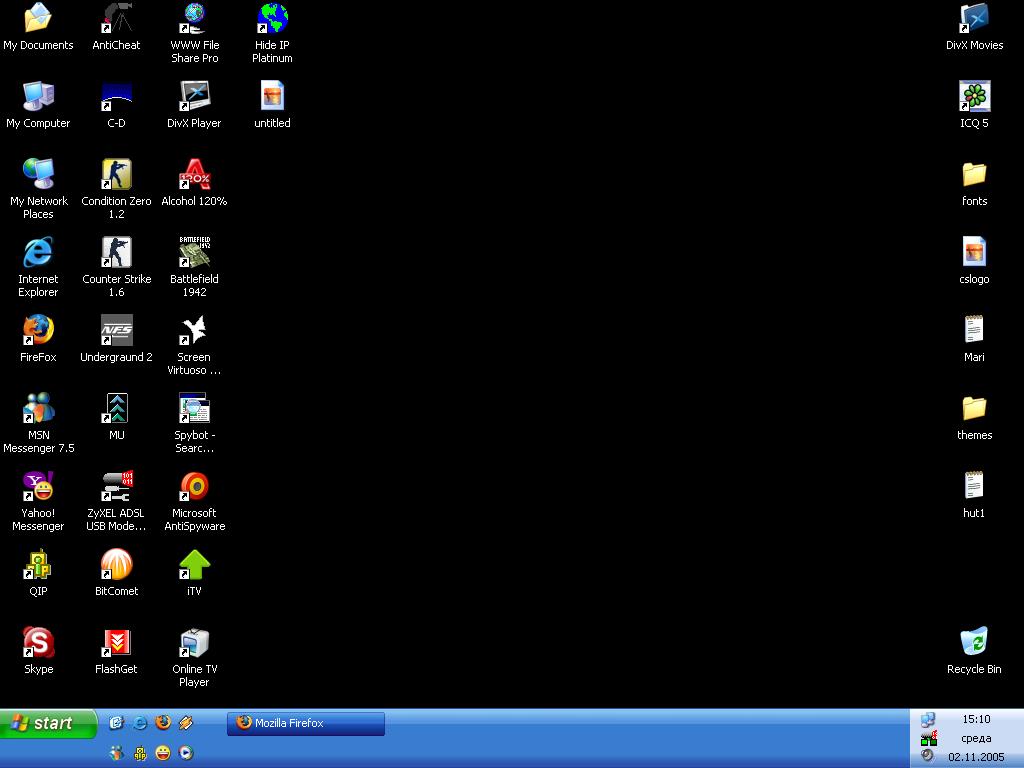Launch MSN Messenger from Quick Launch
The width and height of the screenshot is (1024, 768).
tap(116, 753)
